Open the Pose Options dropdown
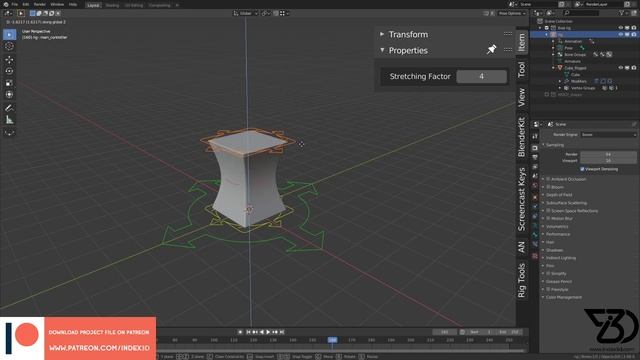The image size is (640, 360). tap(512, 13)
